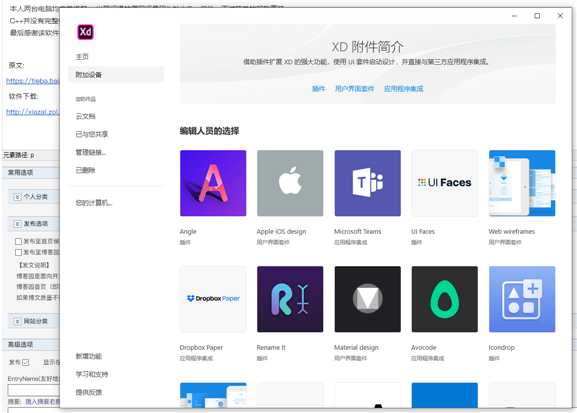Open 已删除 in XD sidebar
577x413 pixels.
pyautogui.click(x=85, y=170)
